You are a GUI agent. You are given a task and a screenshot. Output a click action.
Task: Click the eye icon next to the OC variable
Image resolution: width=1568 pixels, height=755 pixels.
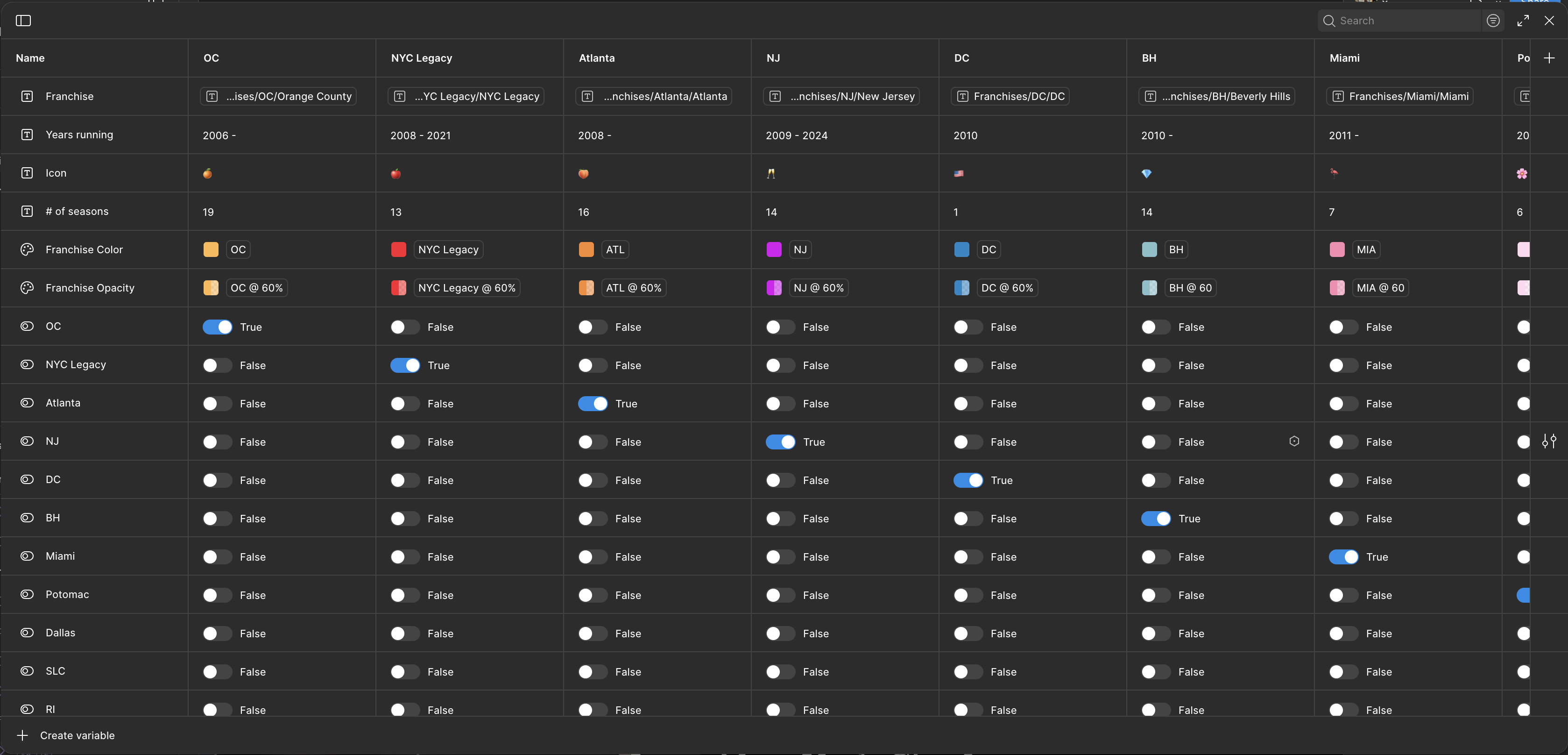(x=27, y=327)
